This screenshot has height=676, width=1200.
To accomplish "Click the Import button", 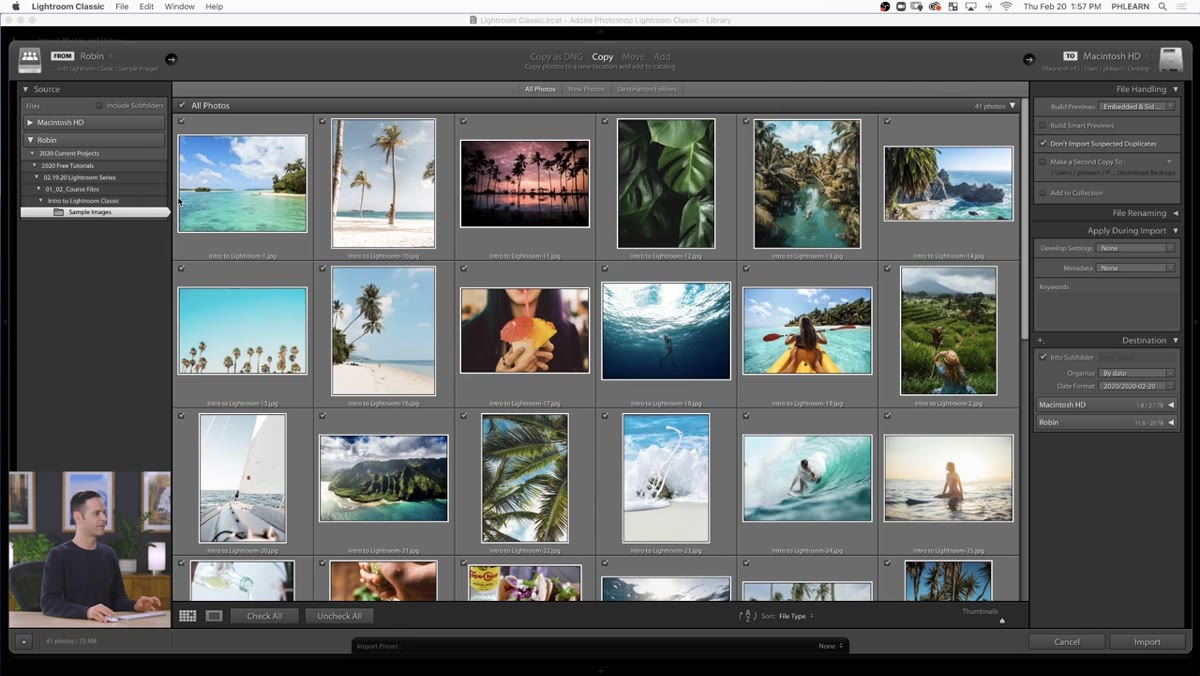I will pyautogui.click(x=1147, y=642).
